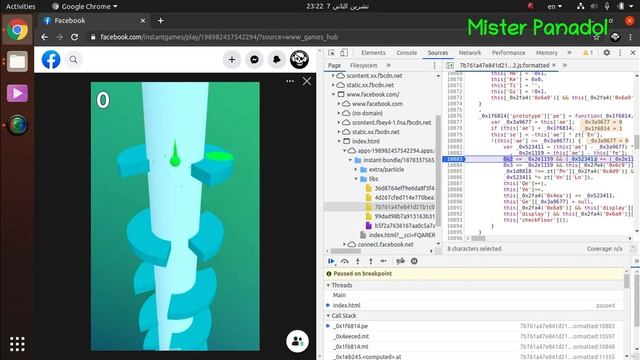Screen dimensions: 640x360
Task: Click the address bar URL
Action: coord(219,37)
